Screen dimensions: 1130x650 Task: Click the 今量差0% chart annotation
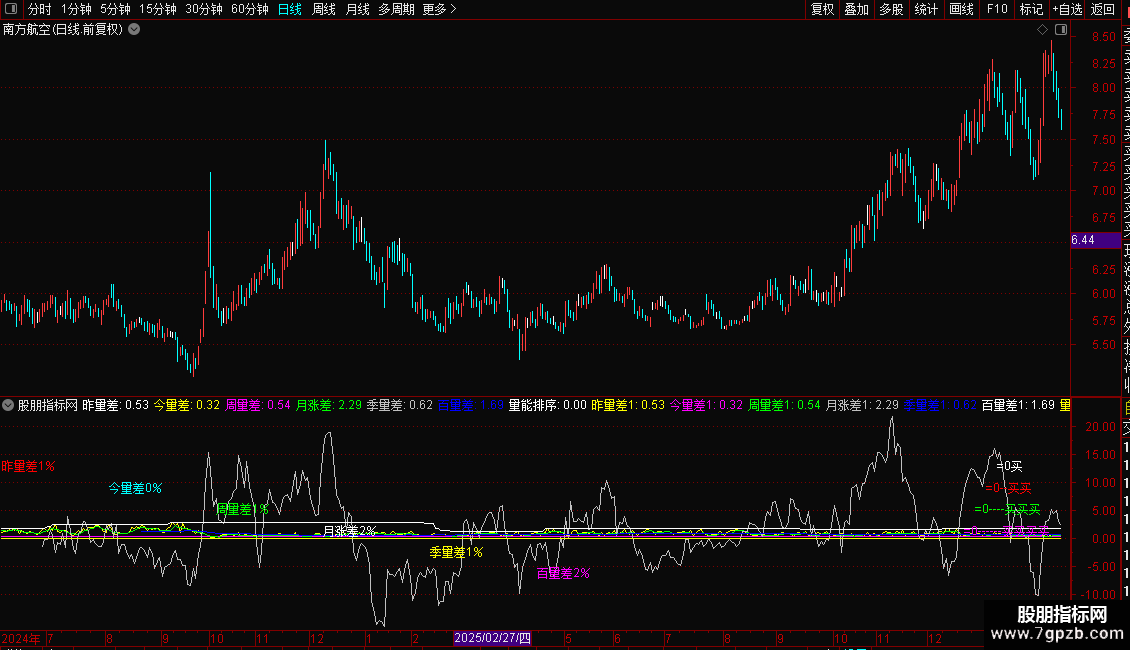pos(135,488)
